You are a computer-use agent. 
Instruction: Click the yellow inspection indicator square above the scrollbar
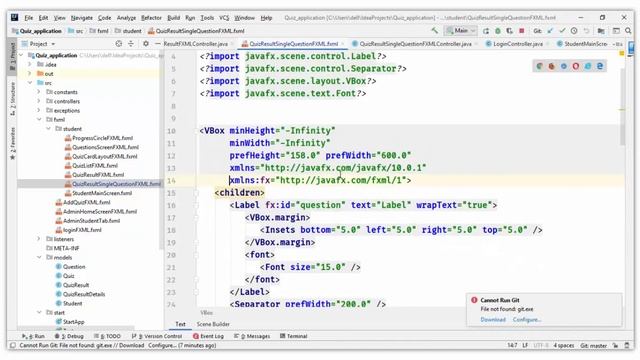622,54
